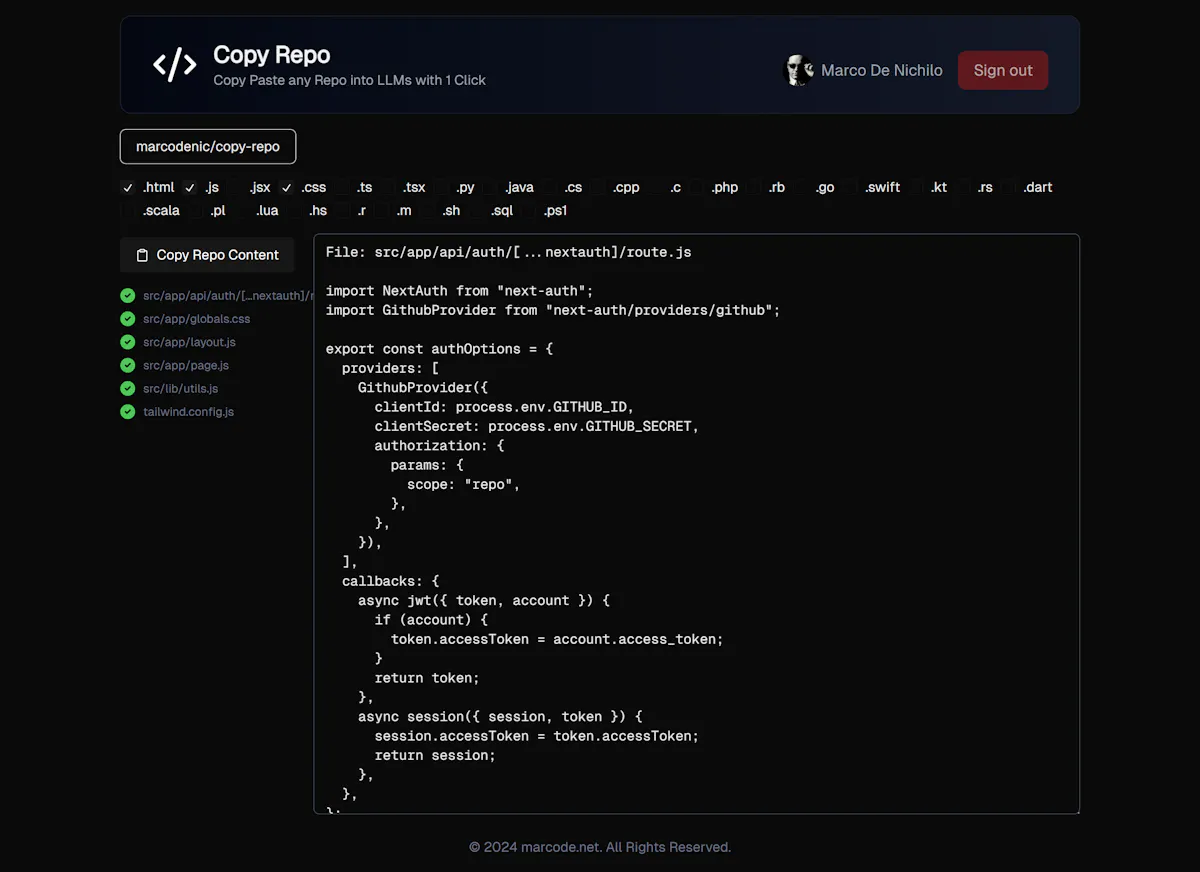
Task: Tick the .scala extension checkbox
Action: (127, 211)
